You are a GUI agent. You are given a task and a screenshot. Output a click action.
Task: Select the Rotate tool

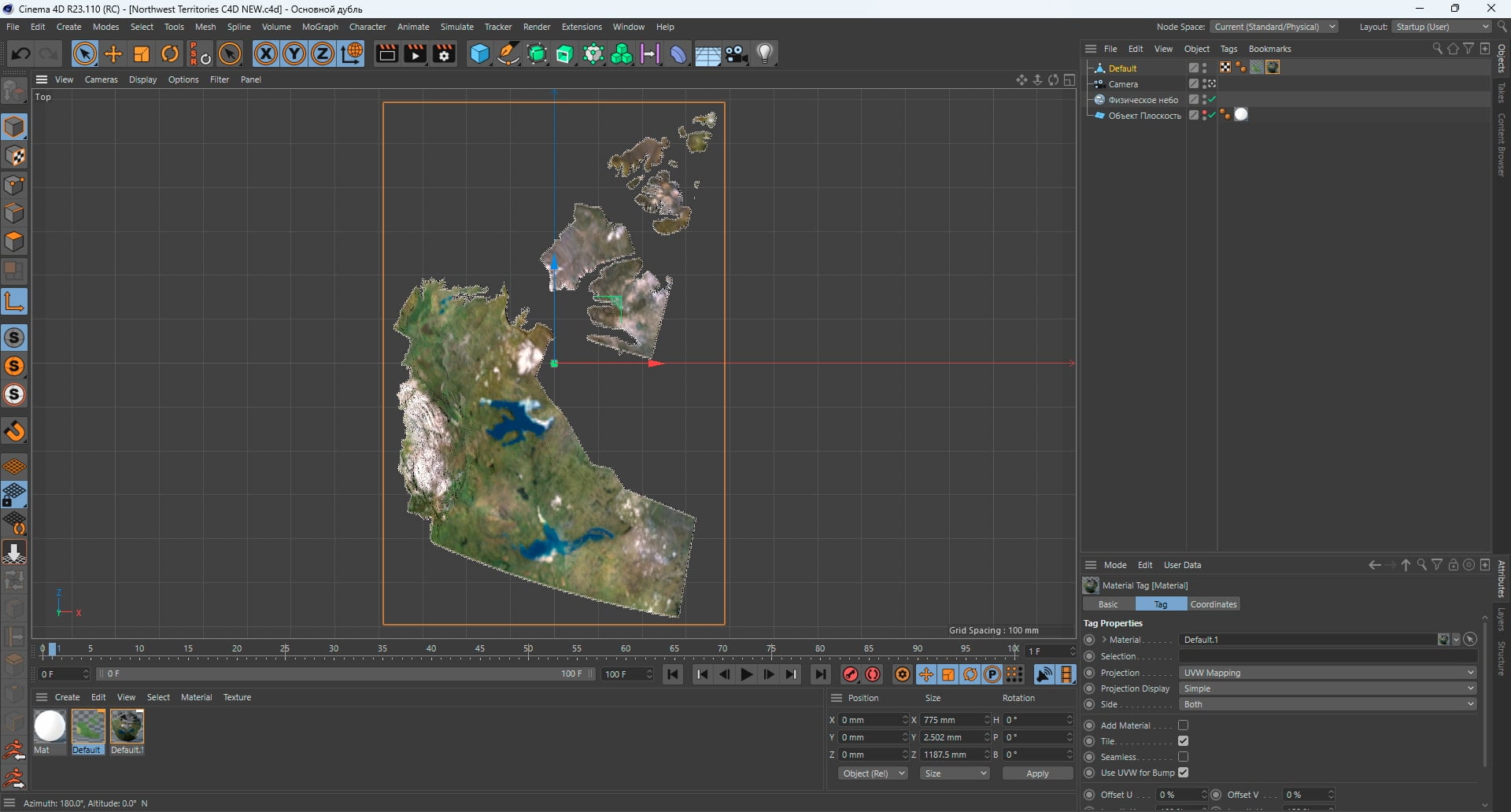[x=170, y=54]
